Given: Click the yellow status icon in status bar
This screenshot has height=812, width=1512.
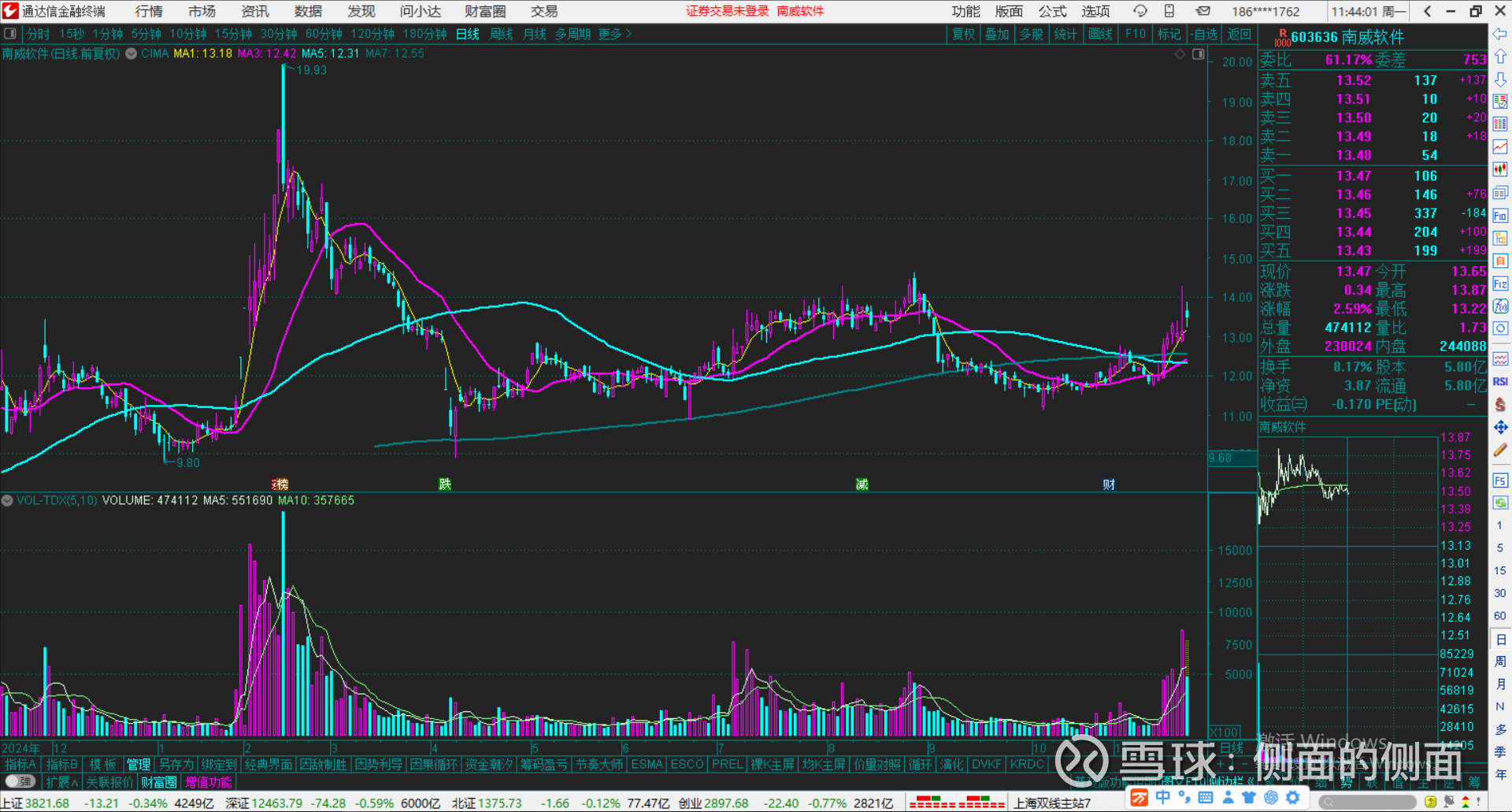Looking at the screenshot, I should coord(1431,802).
